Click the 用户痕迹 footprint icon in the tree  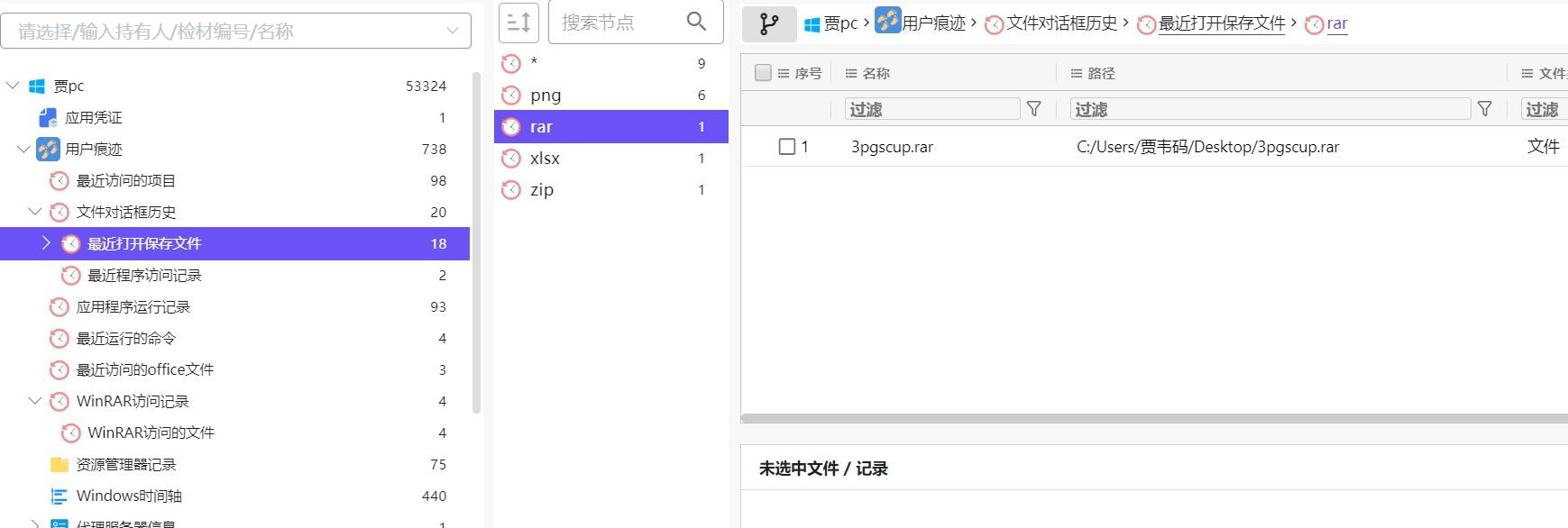[49, 149]
